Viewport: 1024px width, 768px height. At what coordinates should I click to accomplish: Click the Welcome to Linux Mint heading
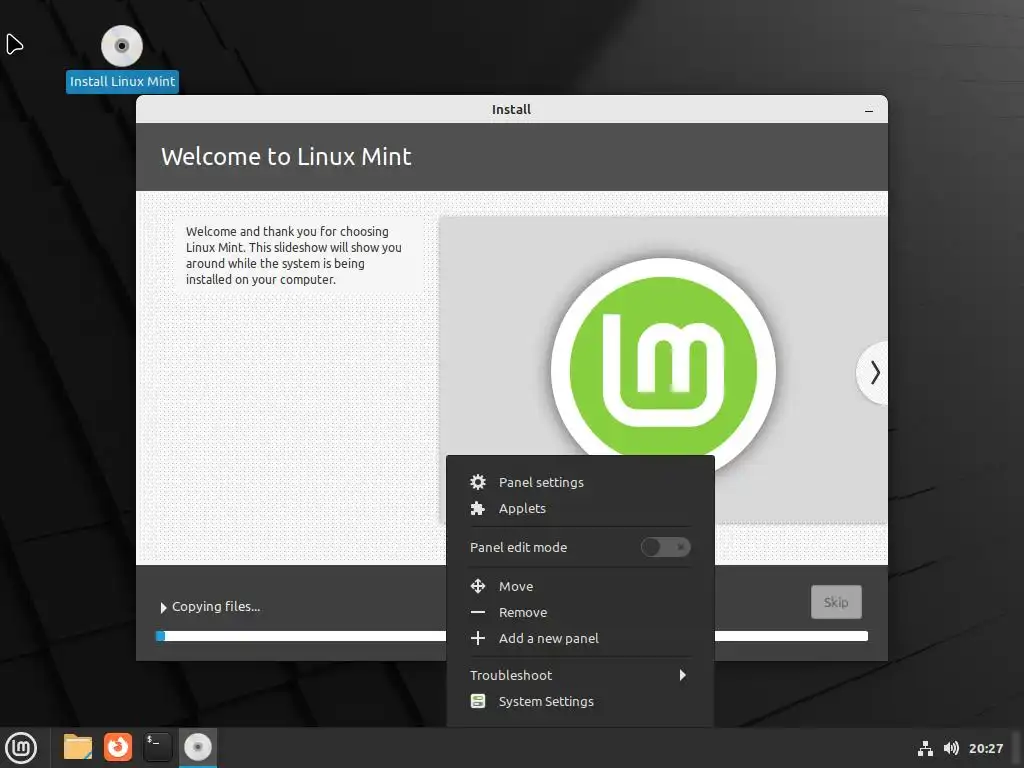coord(286,157)
